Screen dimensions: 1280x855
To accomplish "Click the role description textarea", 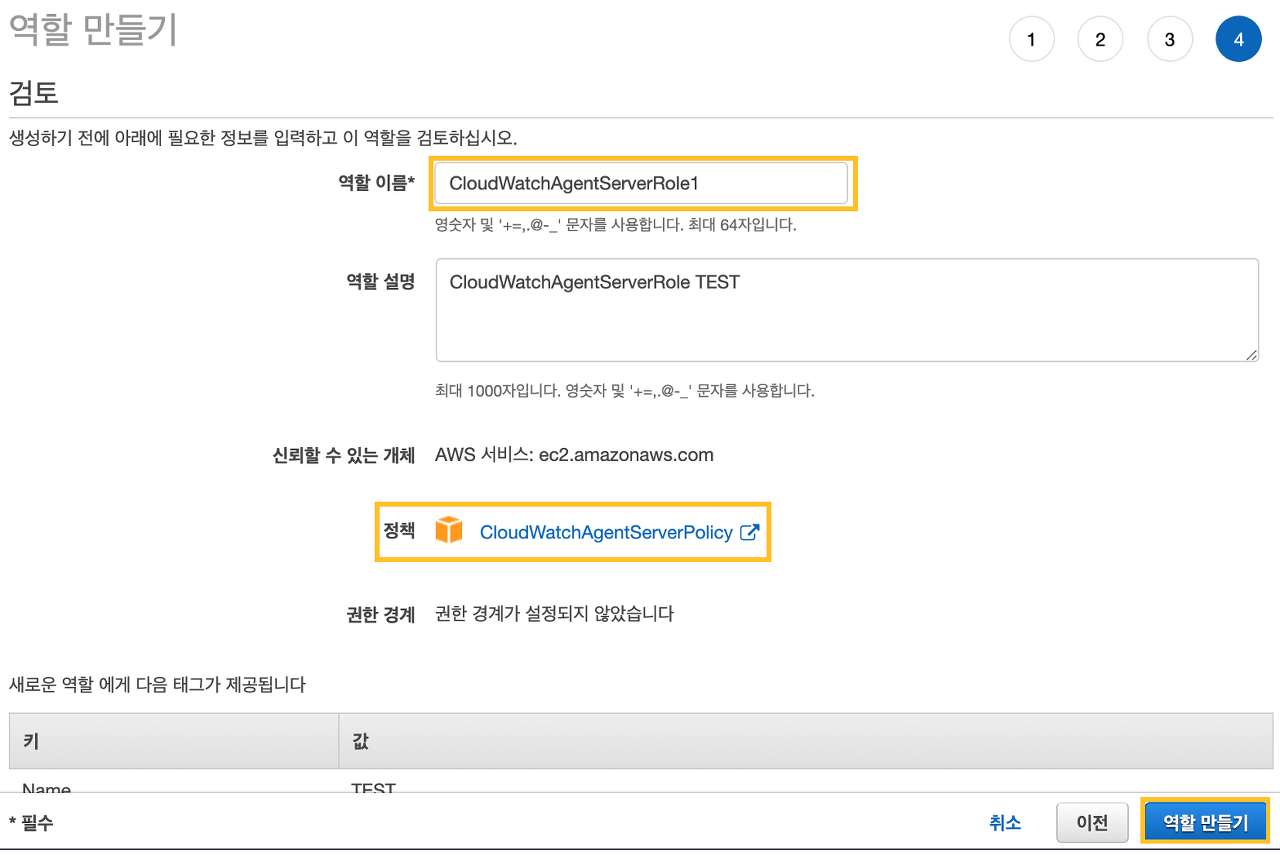I will tap(847, 310).
